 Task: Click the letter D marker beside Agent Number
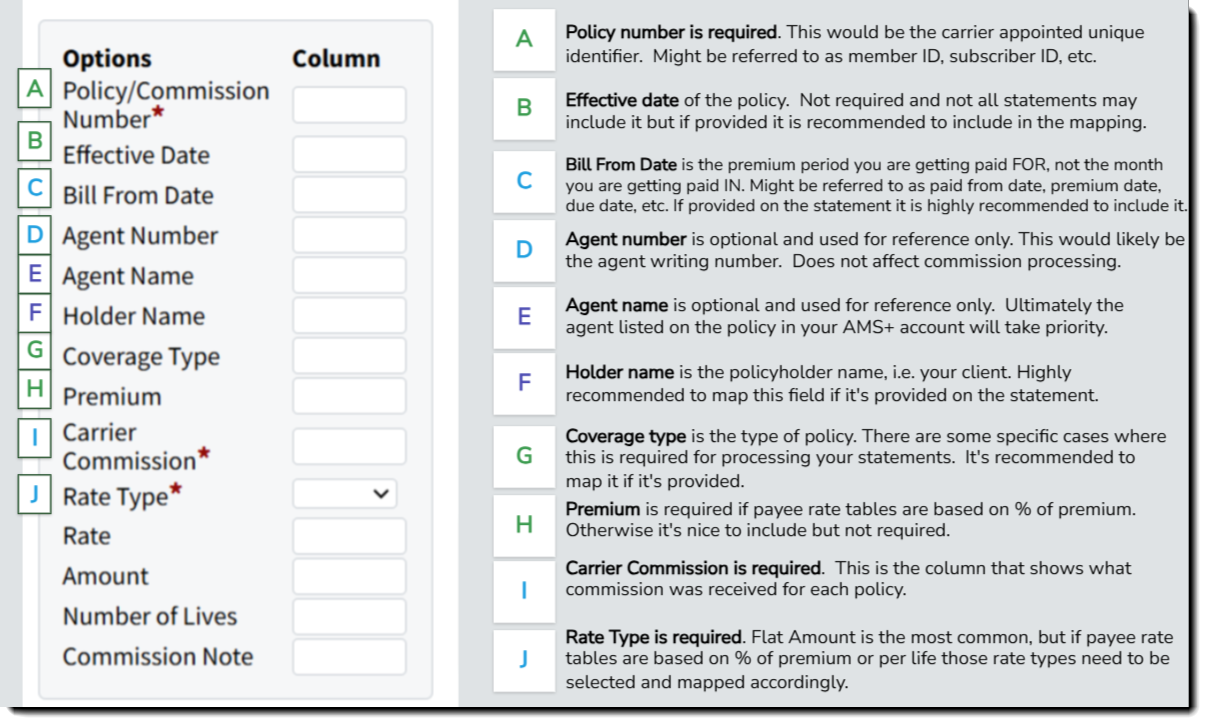pyautogui.click(x=35, y=235)
